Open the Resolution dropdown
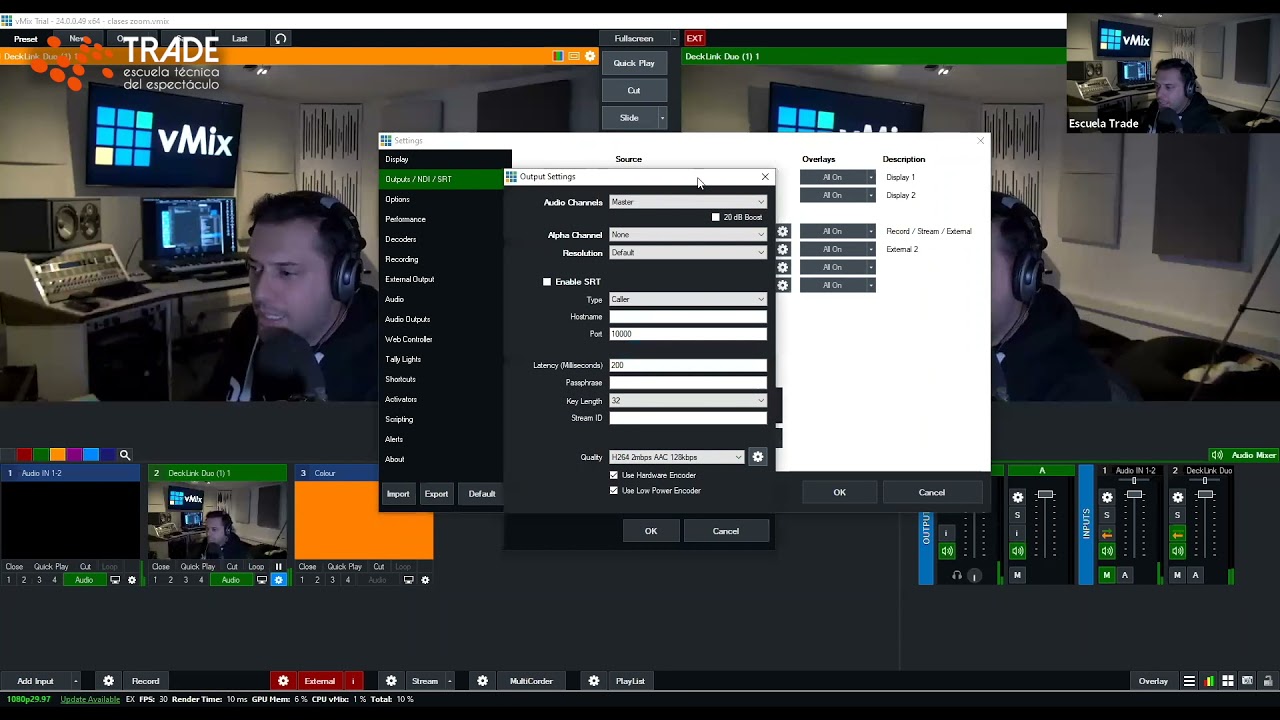This screenshot has width=1280, height=720. point(688,253)
